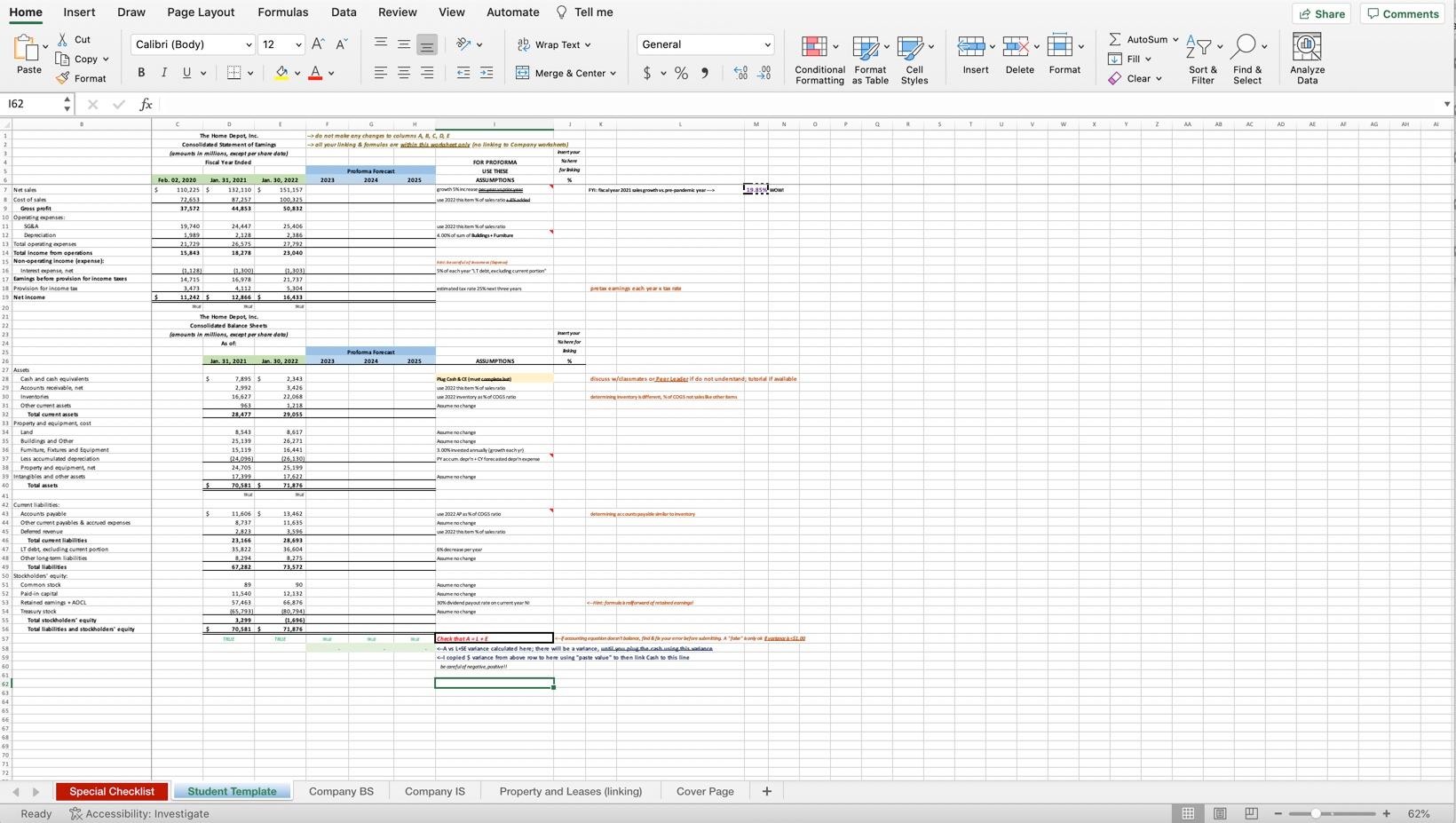The height and width of the screenshot is (823, 1456).
Task: Open Format as Table gallery
Action: tap(870, 59)
